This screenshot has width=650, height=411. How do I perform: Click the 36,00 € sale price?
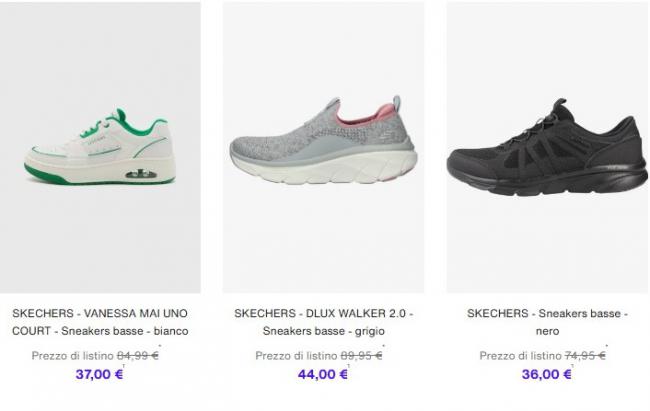547,375
